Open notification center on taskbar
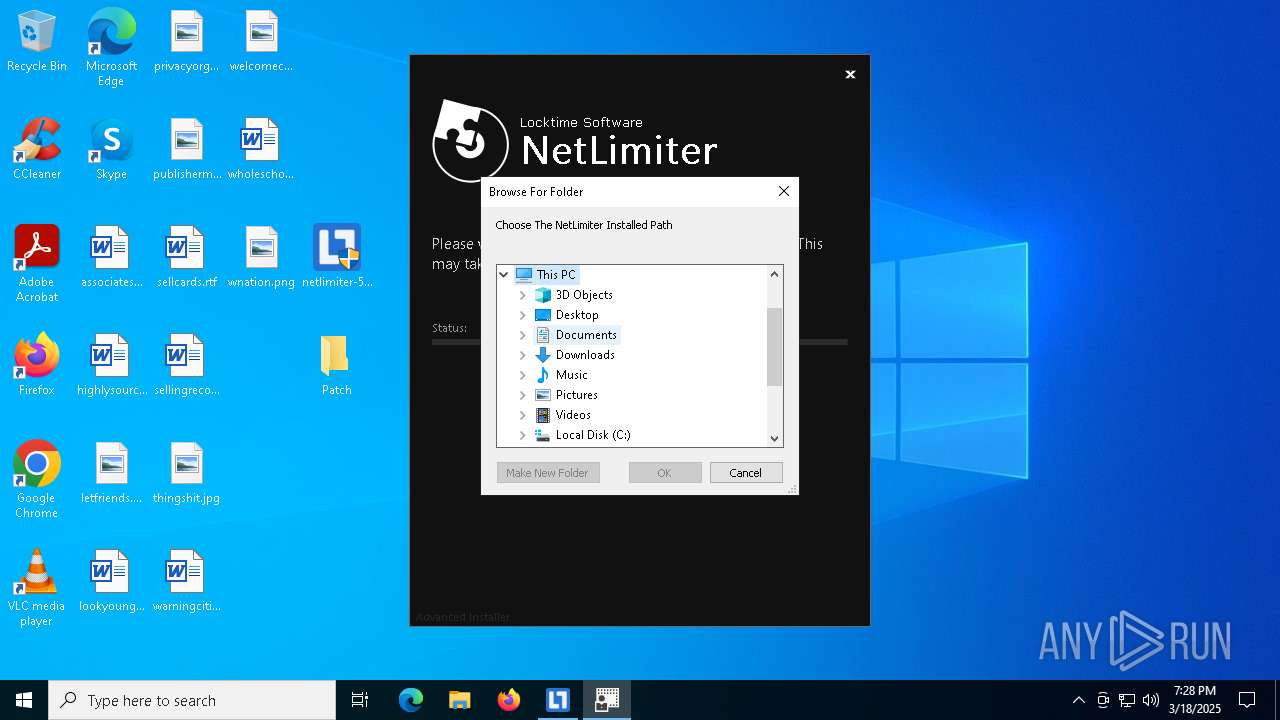The height and width of the screenshot is (720, 1280). click(x=1247, y=700)
